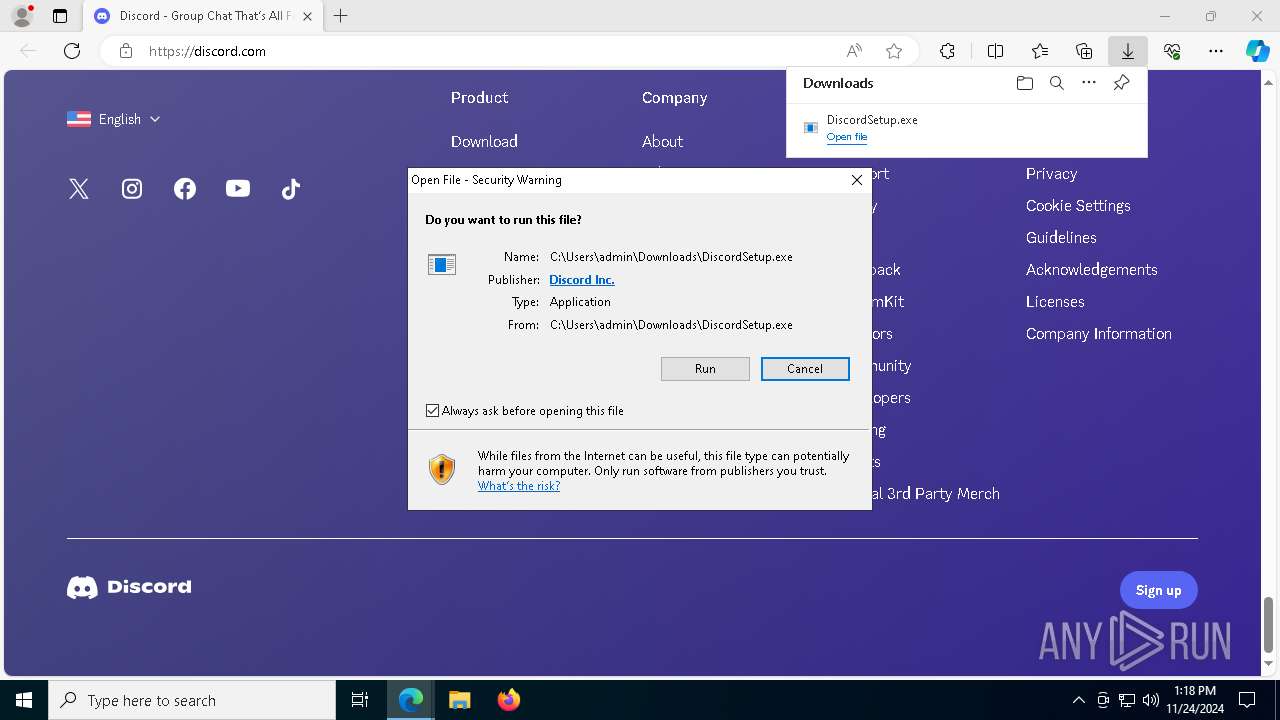Image resolution: width=1280 pixels, height=720 pixels.
Task: Open the Privacy footer link
Action: pos(1051,174)
